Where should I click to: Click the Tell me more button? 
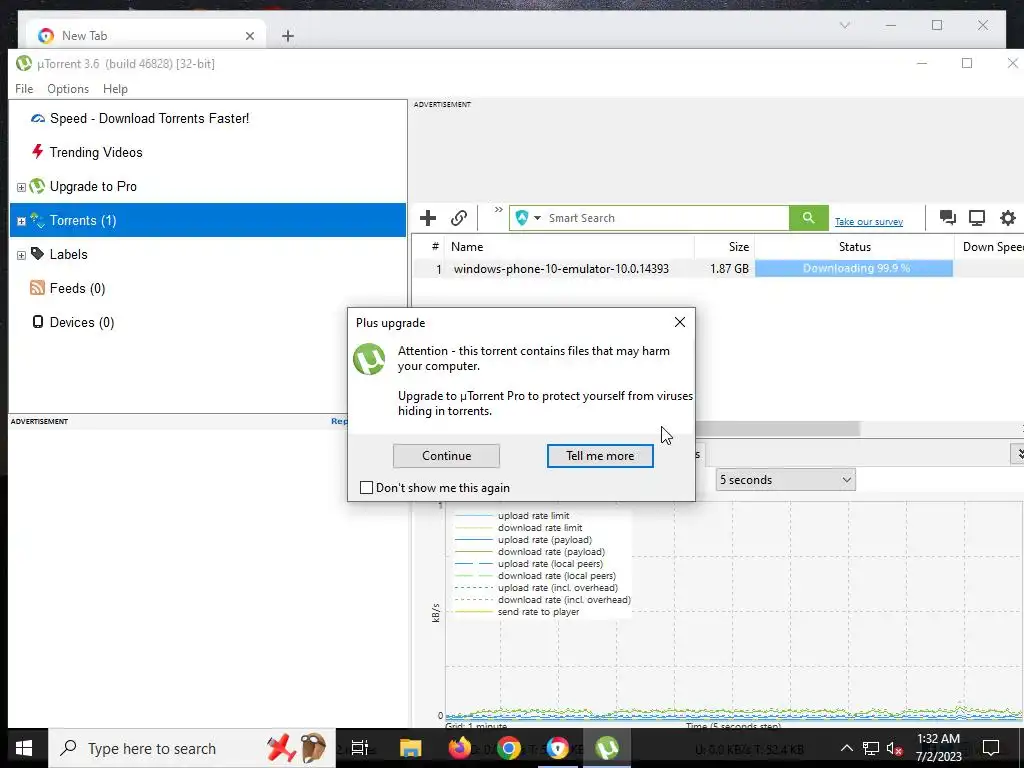600,456
